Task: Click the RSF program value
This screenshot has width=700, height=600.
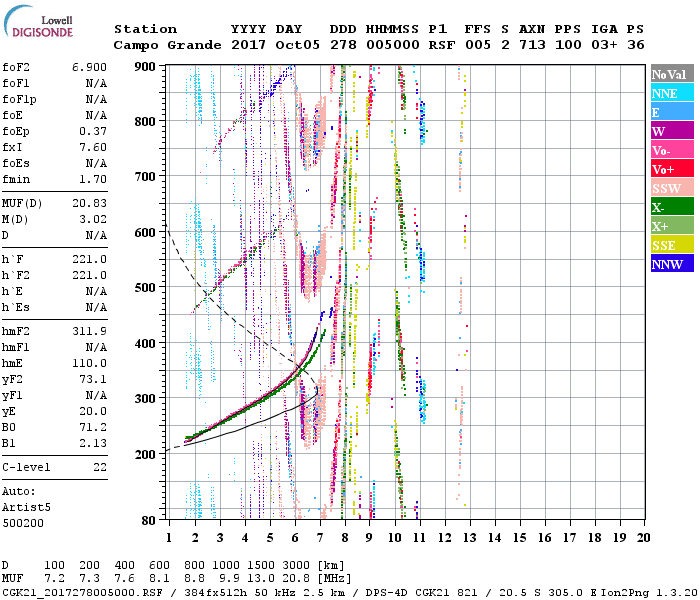Action: click(x=442, y=45)
